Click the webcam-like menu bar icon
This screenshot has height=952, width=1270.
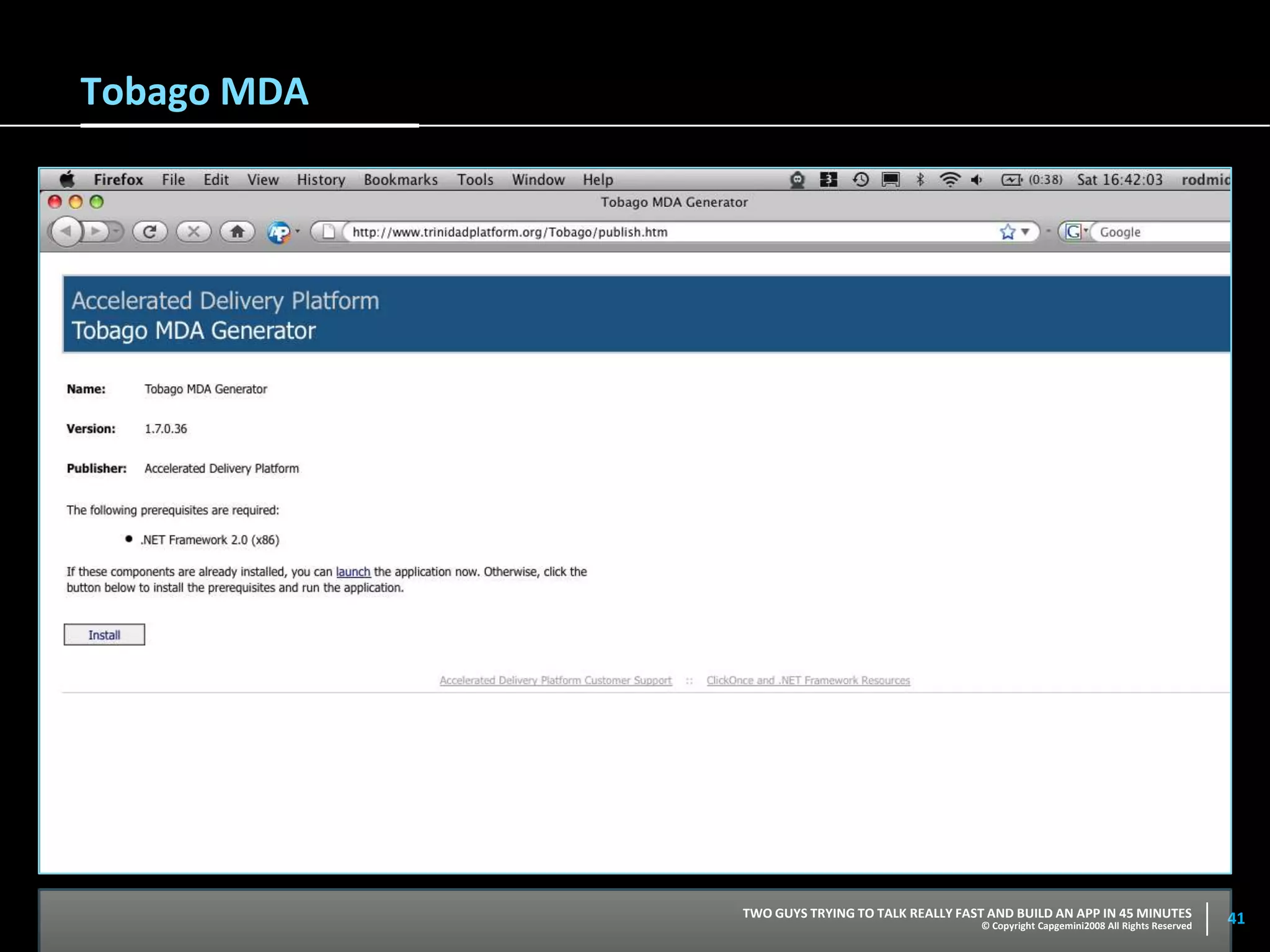pyautogui.click(x=797, y=180)
